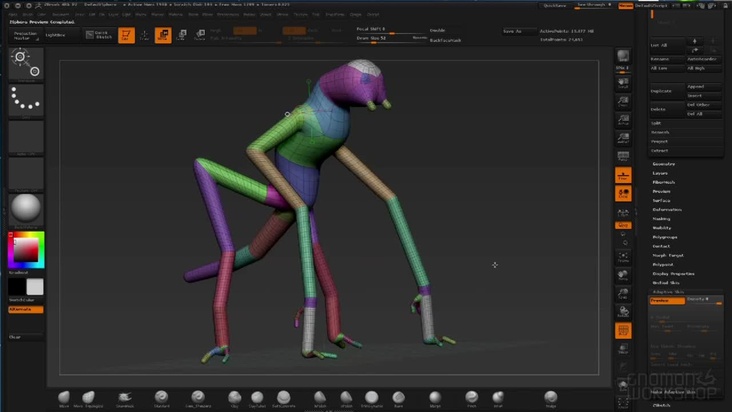Expand the Deformation subpalette

pyautogui.click(x=667, y=209)
